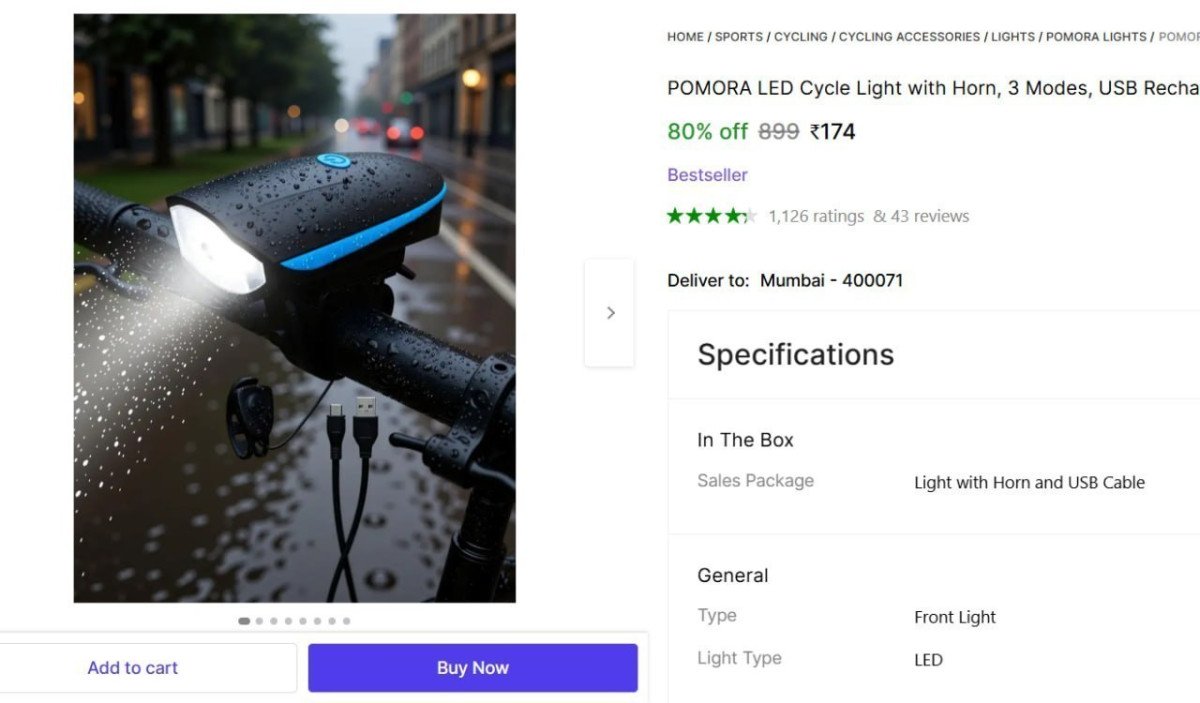Navigate to CYCLING breadcrumb link
The width and height of the screenshot is (1200, 703).
click(800, 37)
